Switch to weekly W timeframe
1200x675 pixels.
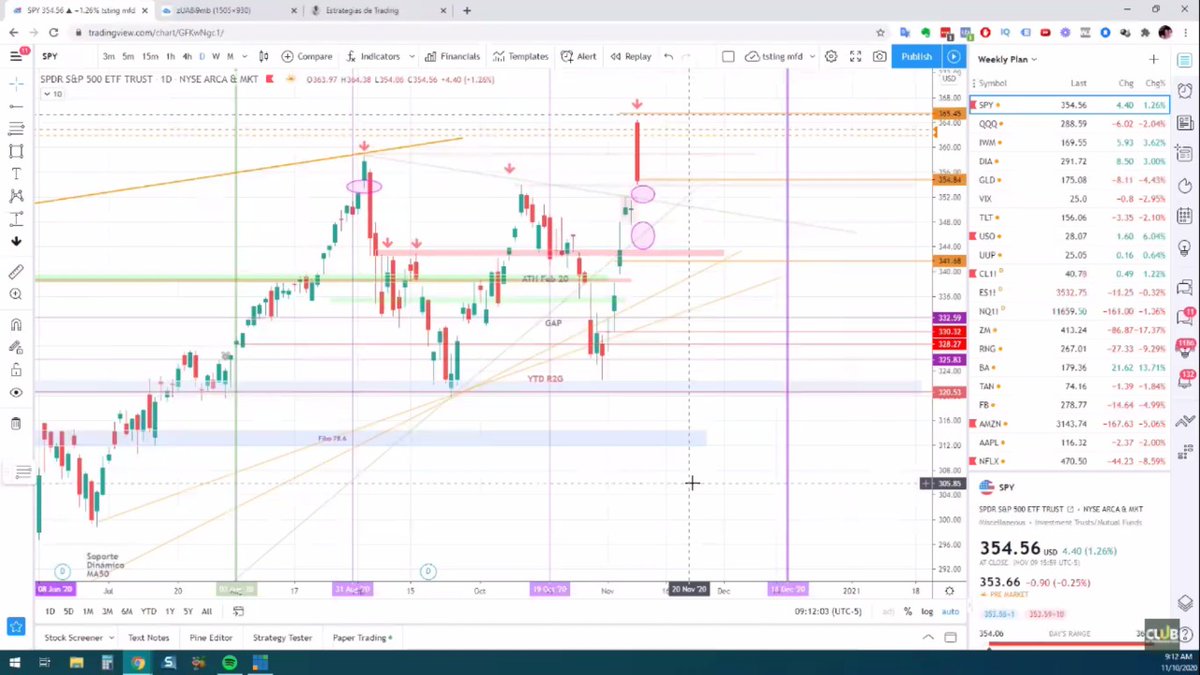(216, 57)
